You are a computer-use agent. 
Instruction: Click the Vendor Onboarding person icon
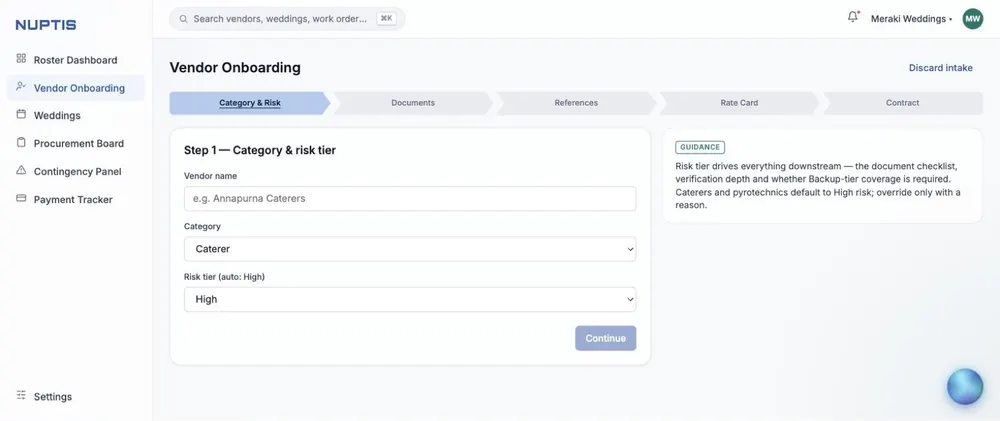(x=21, y=87)
